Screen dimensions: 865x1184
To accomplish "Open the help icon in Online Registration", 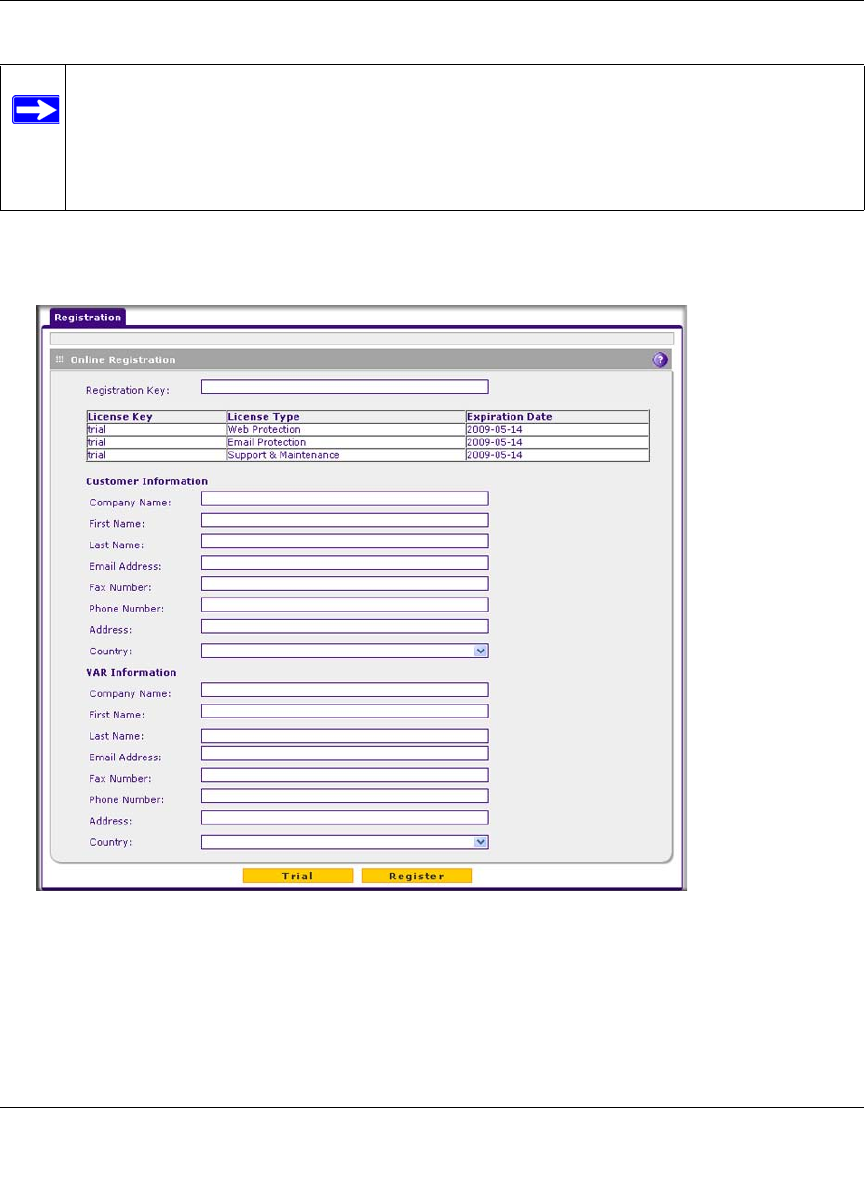I will [660, 360].
